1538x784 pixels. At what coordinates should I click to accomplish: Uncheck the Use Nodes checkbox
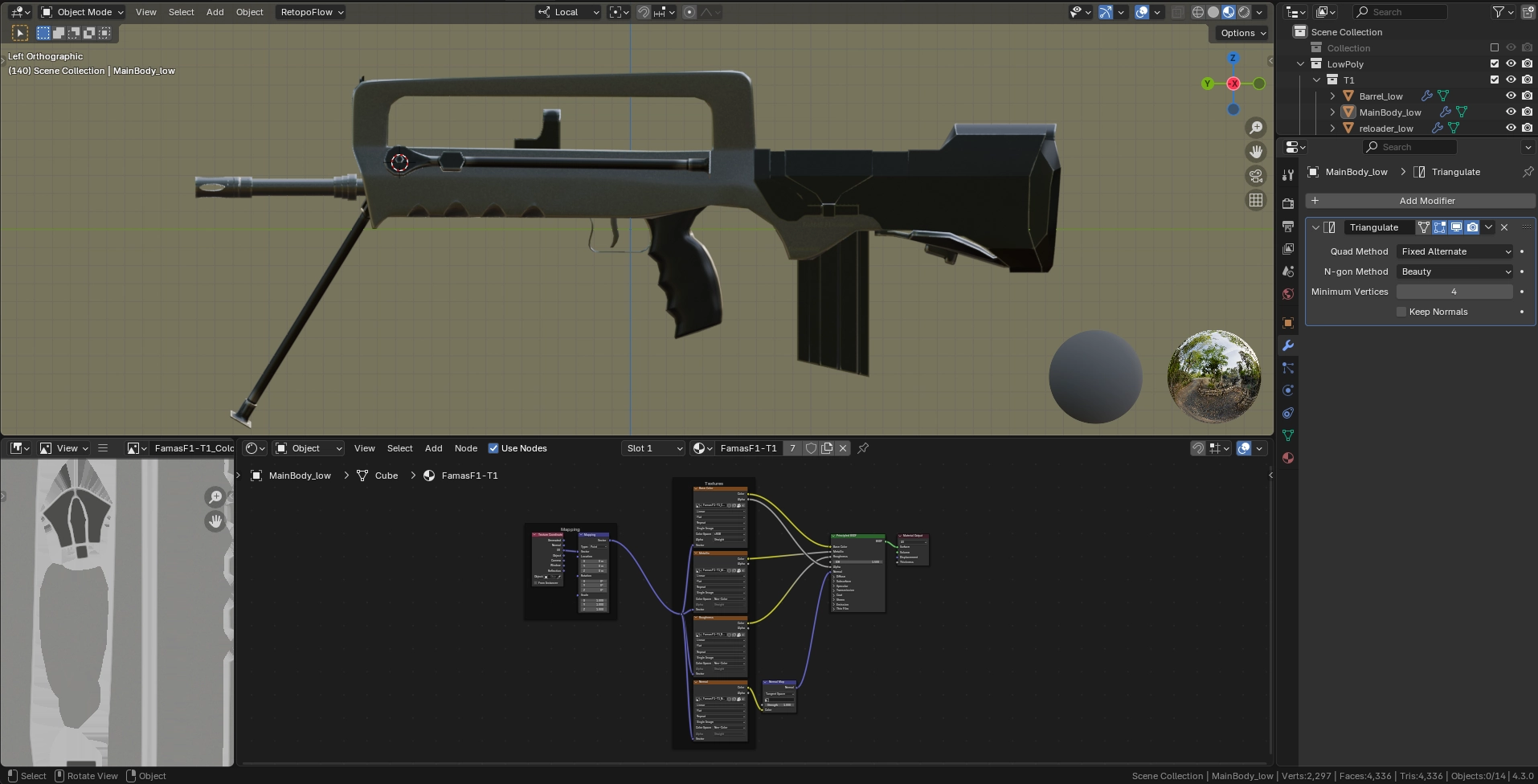(493, 448)
